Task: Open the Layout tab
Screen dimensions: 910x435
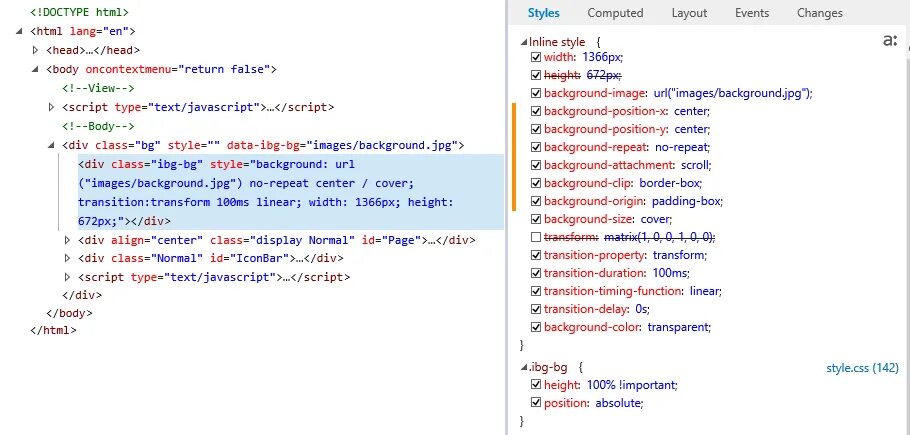Action: [689, 13]
